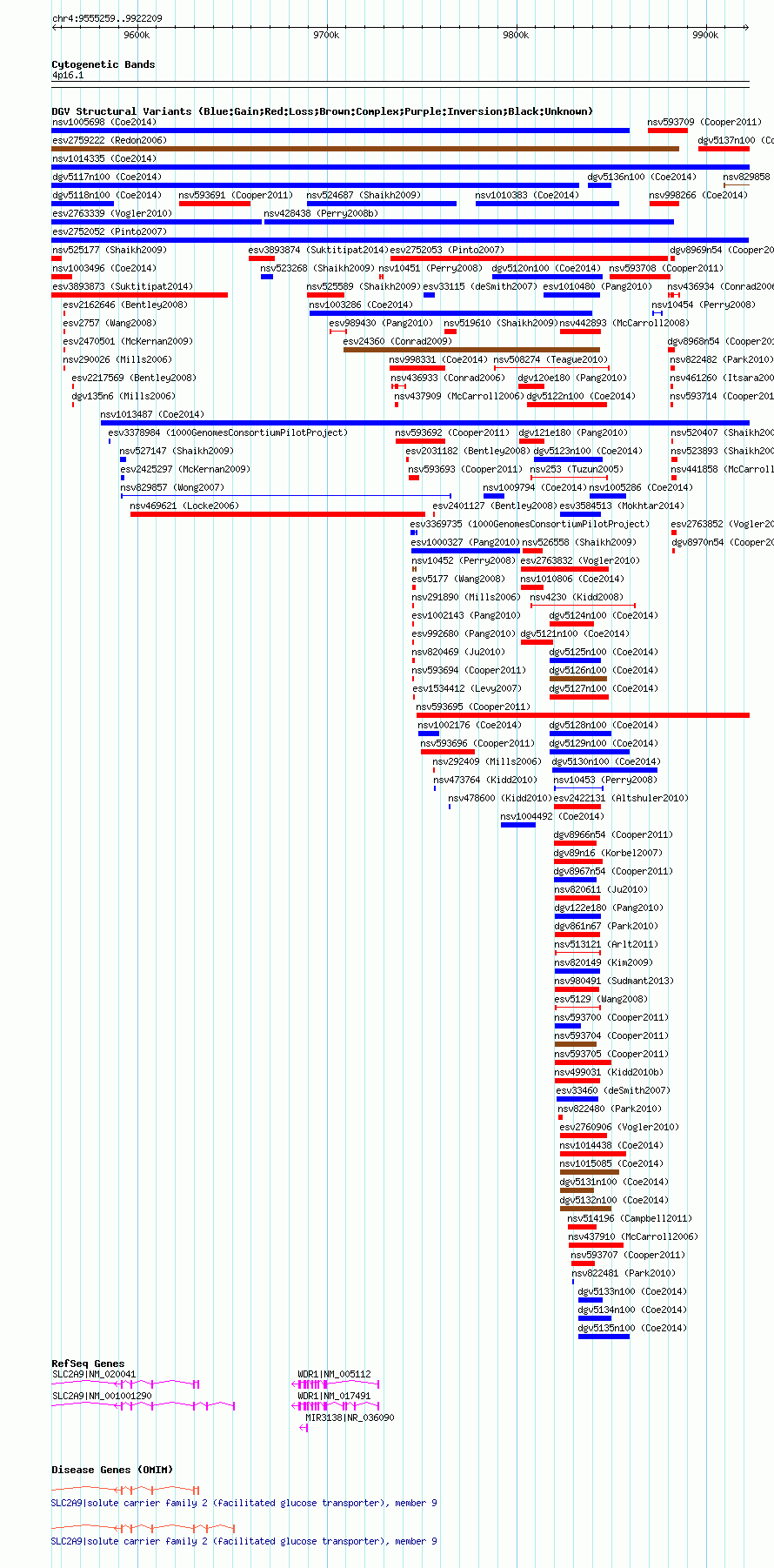
Task: Select variant label nsv1004492 (Coe2014)
Action: coord(551,816)
